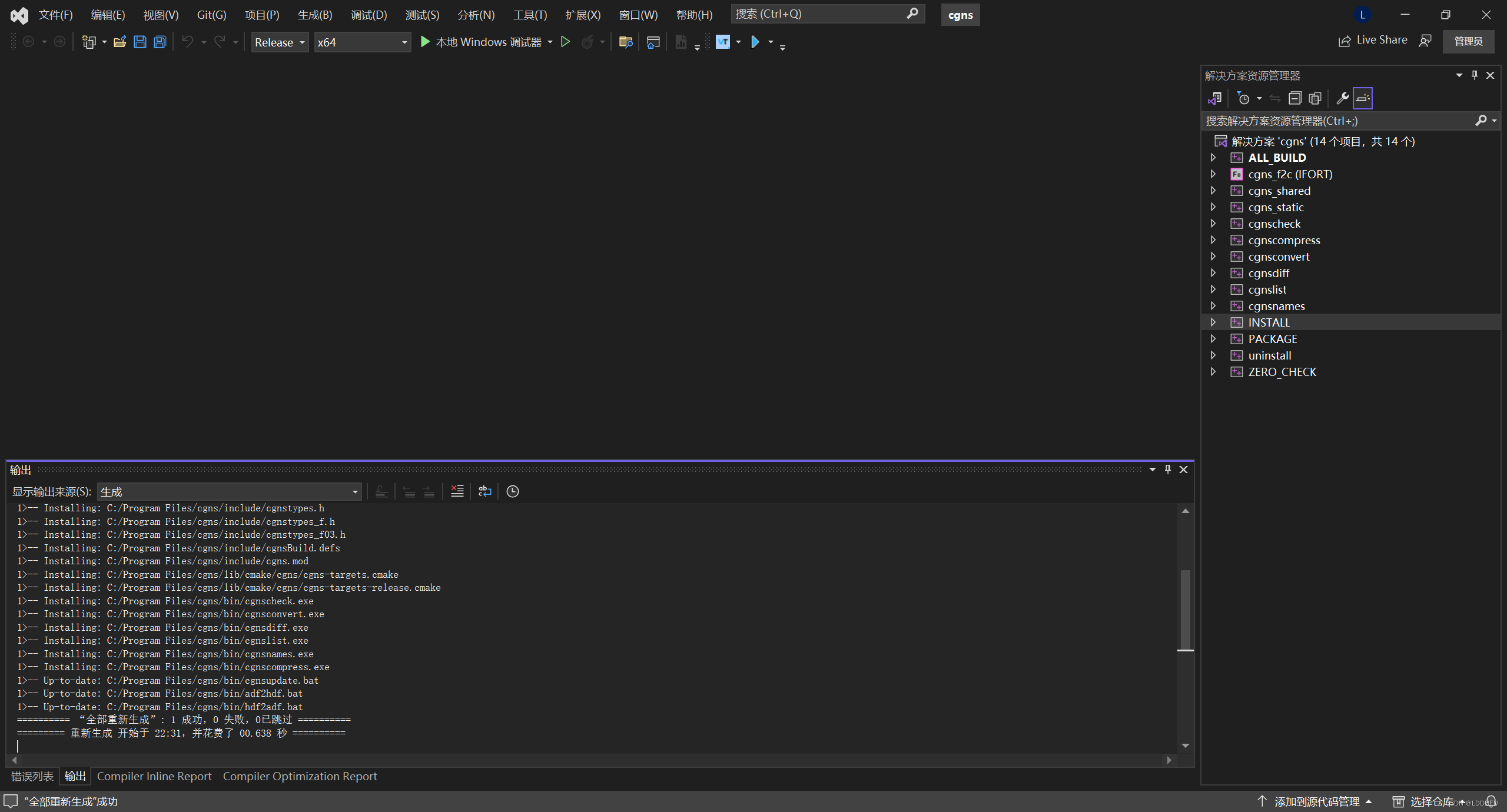1507x812 pixels.
Task: Start without debugging using hollow play icon
Action: pyautogui.click(x=565, y=42)
